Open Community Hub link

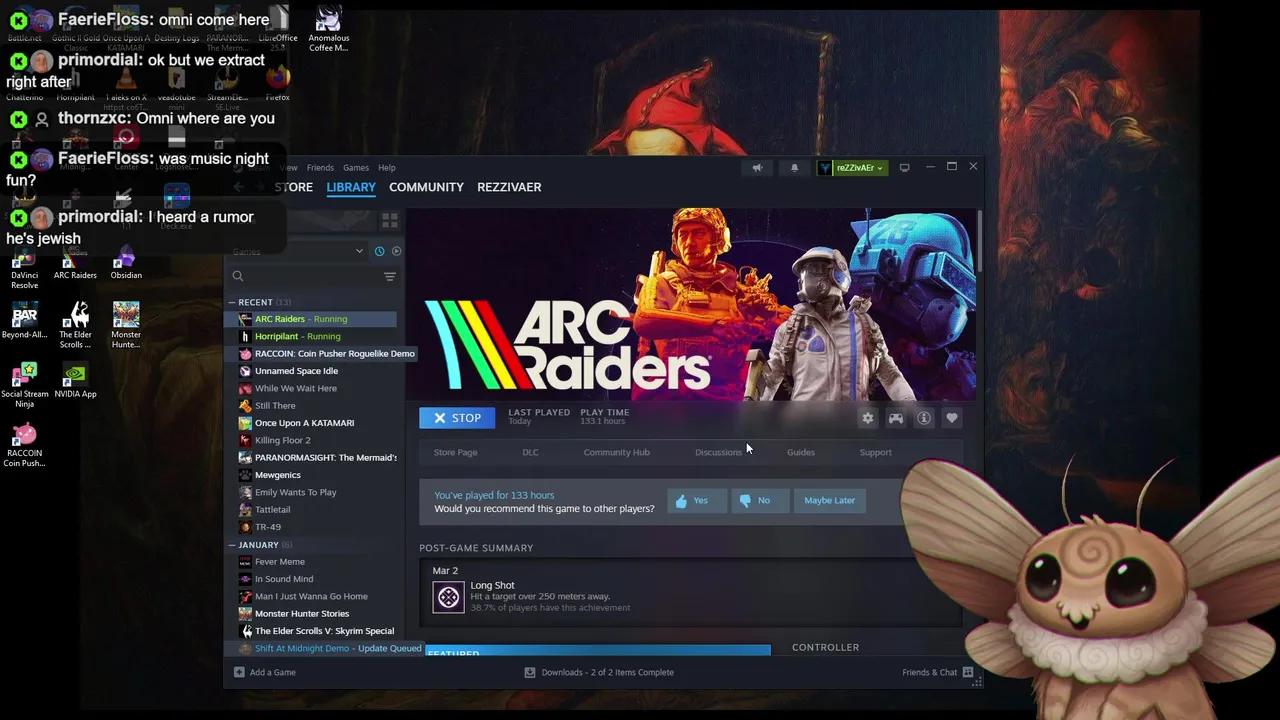click(x=616, y=452)
